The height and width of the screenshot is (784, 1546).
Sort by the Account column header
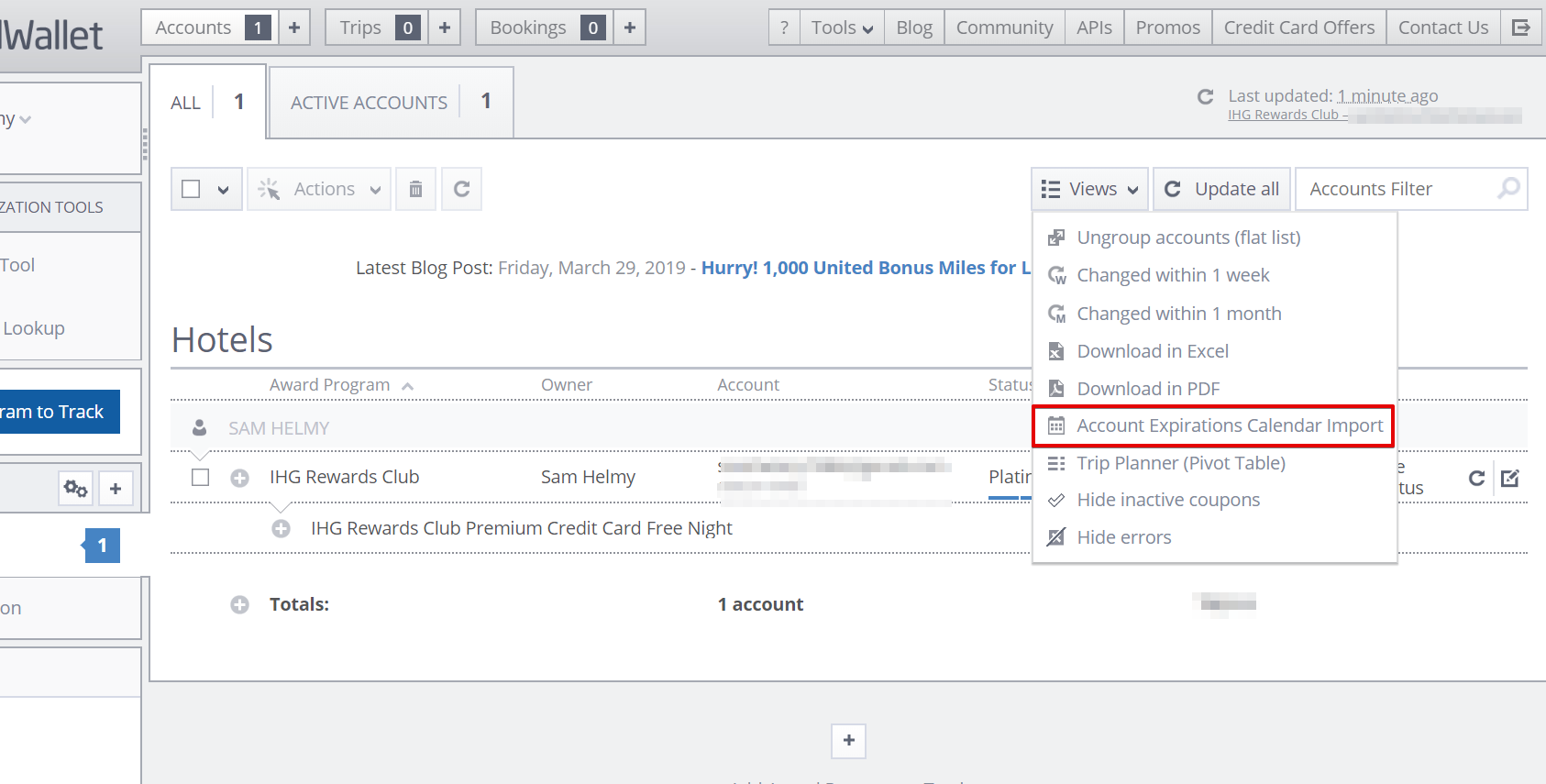(748, 385)
